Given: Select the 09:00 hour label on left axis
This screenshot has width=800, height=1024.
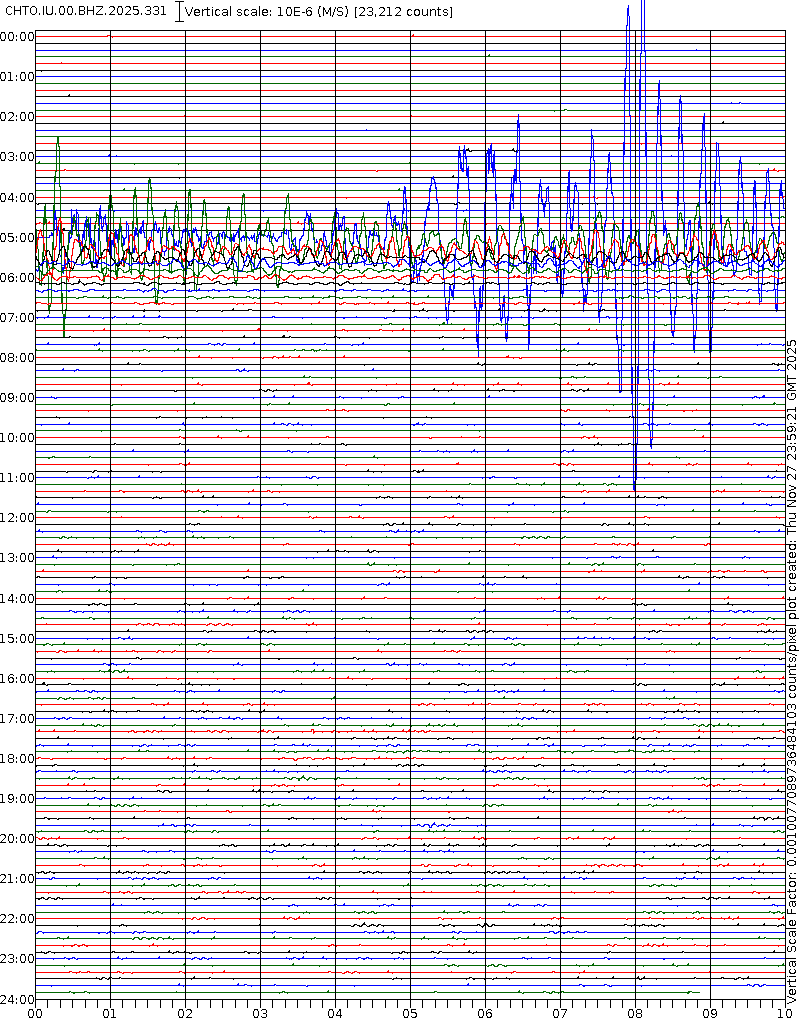Looking at the screenshot, I should tap(17, 398).
